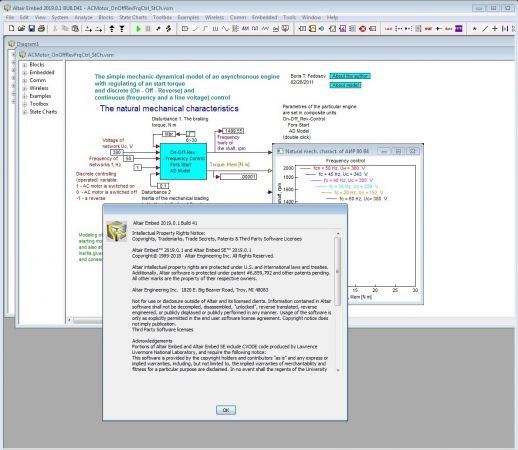
Task: Click the rectangle block icon after play controls
Action: (x=185, y=29)
